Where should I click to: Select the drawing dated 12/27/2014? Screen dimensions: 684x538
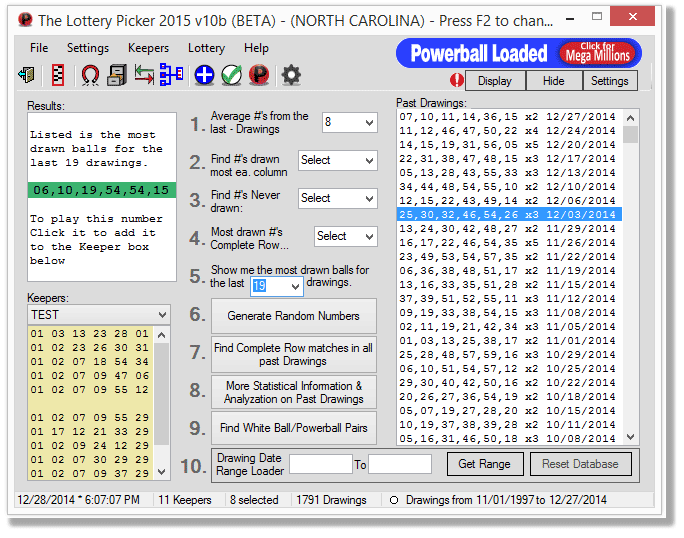pos(509,117)
